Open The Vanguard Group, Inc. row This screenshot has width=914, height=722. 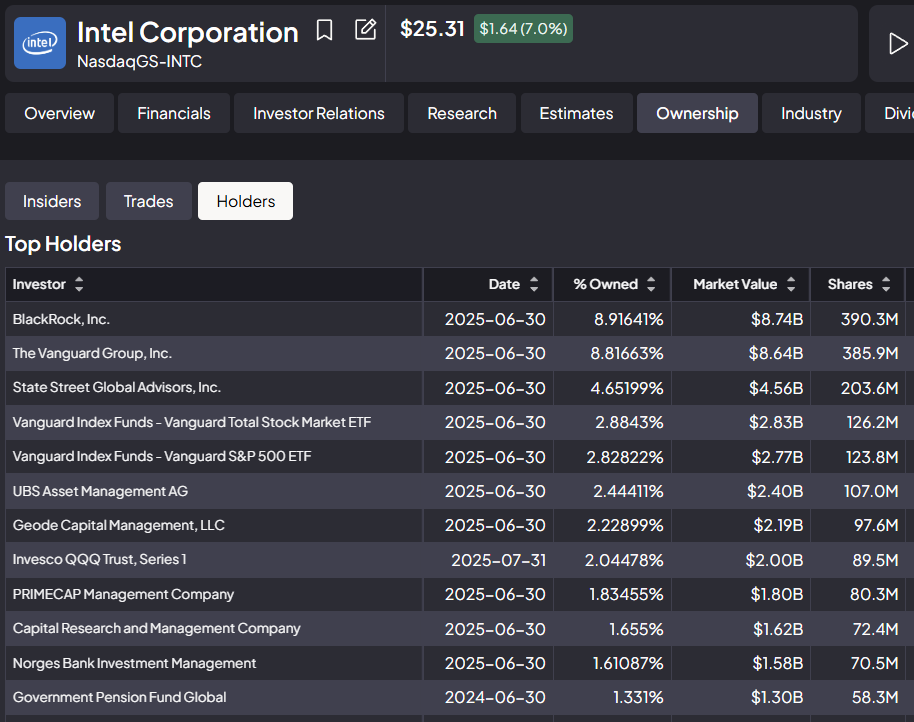click(x=455, y=353)
